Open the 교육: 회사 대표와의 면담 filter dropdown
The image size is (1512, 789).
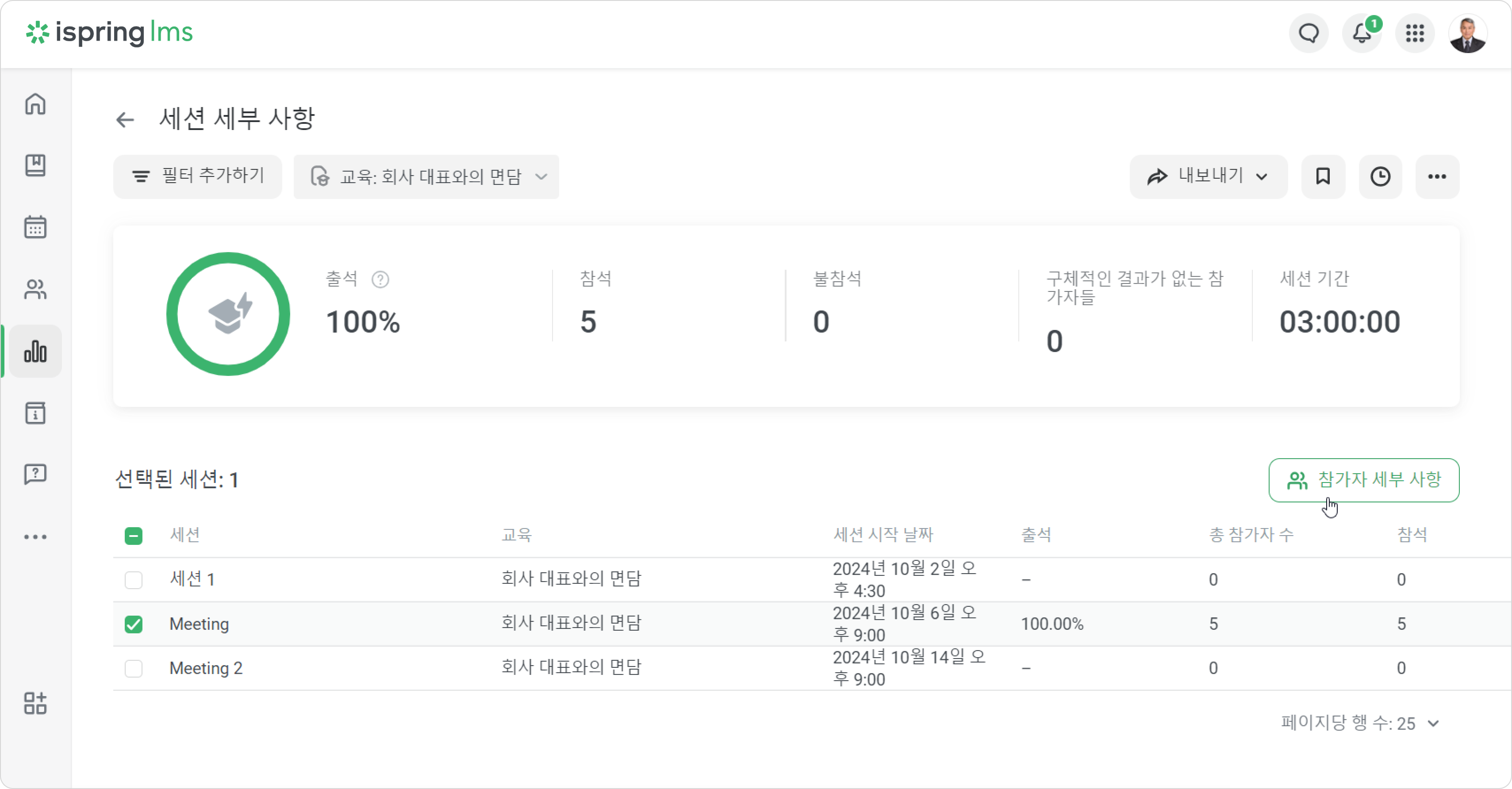click(x=426, y=176)
